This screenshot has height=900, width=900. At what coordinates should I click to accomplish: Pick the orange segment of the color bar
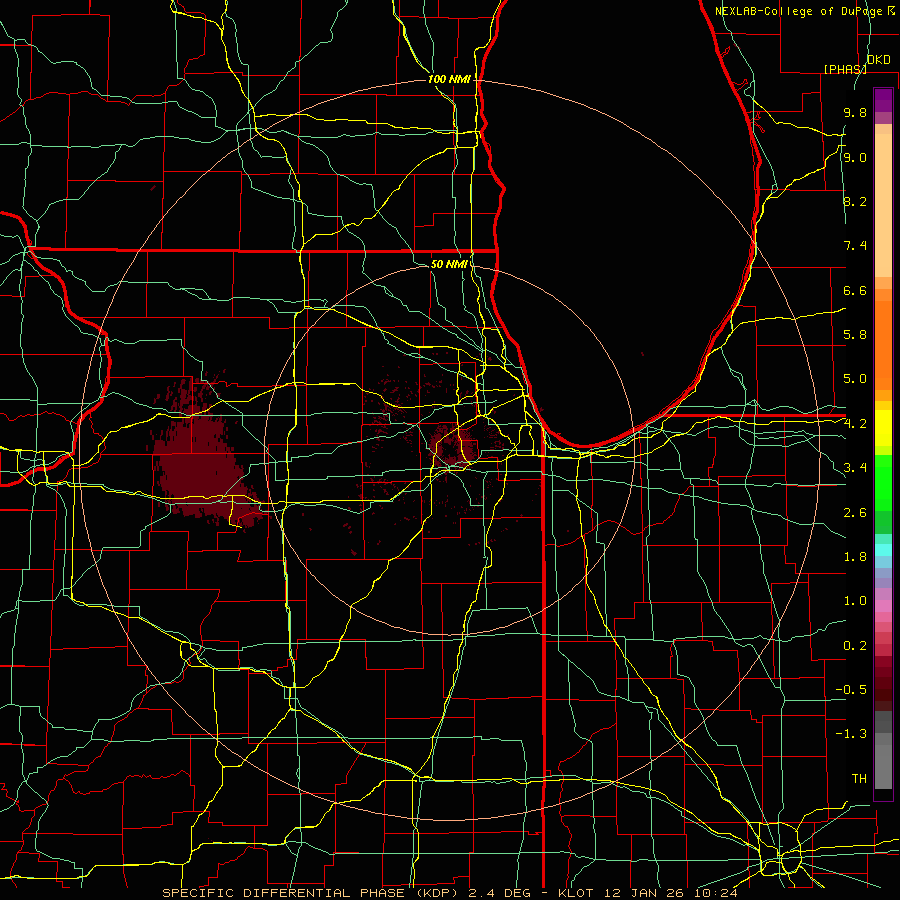883,345
